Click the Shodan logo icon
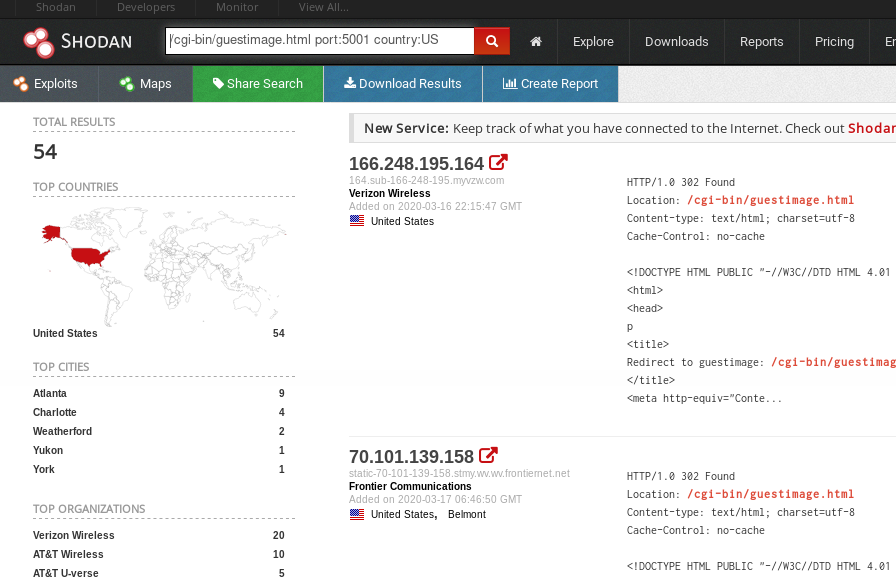This screenshot has height=580, width=896. click(x=39, y=42)
